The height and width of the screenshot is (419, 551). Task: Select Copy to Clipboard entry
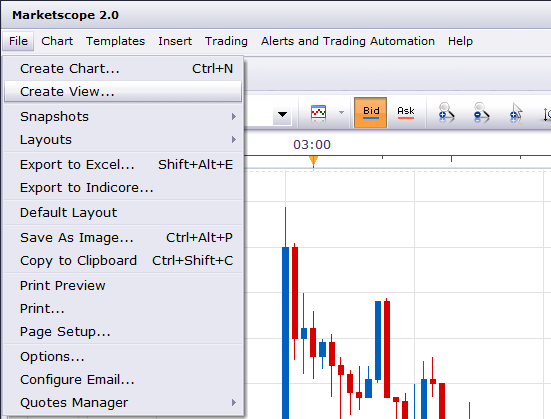click(123, 261)
